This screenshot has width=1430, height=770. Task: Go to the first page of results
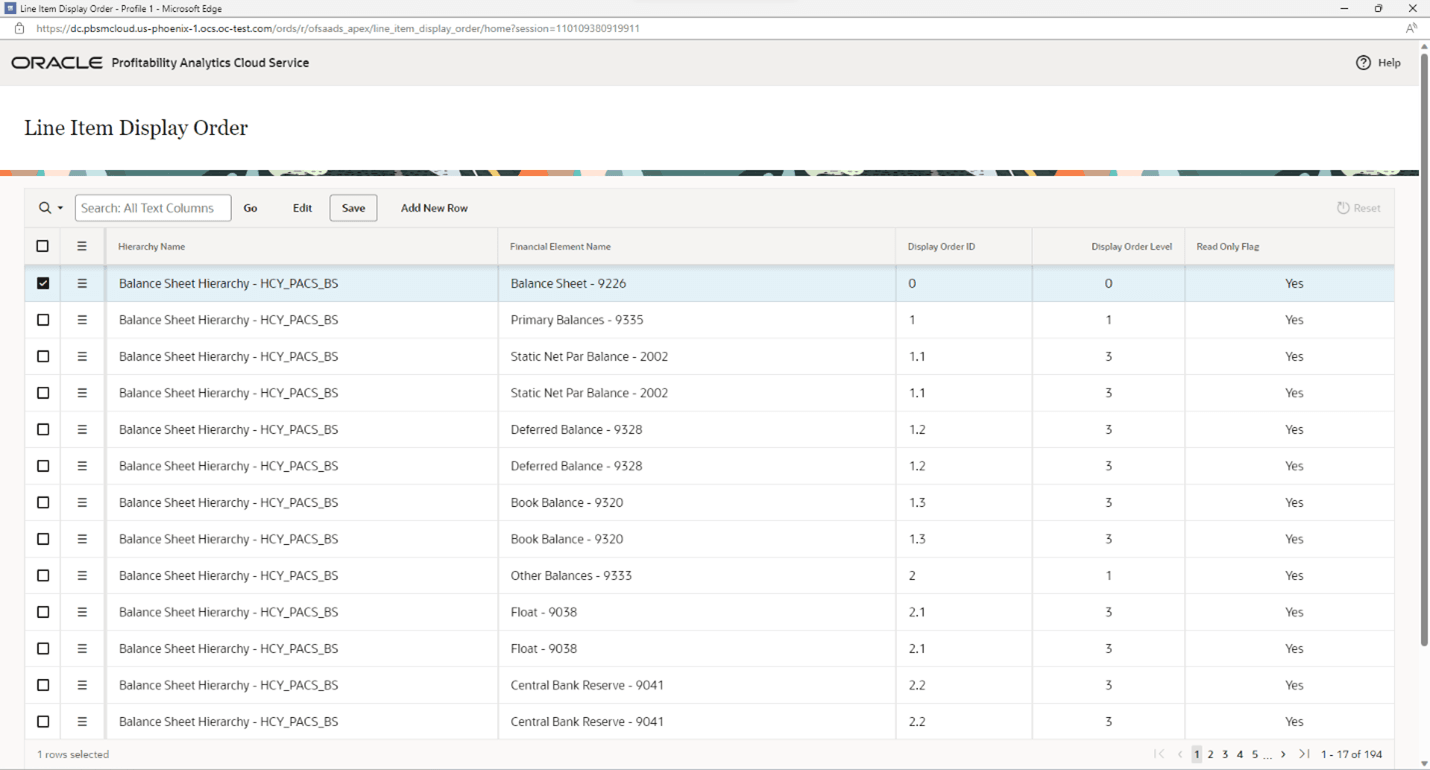(1159, 754)
